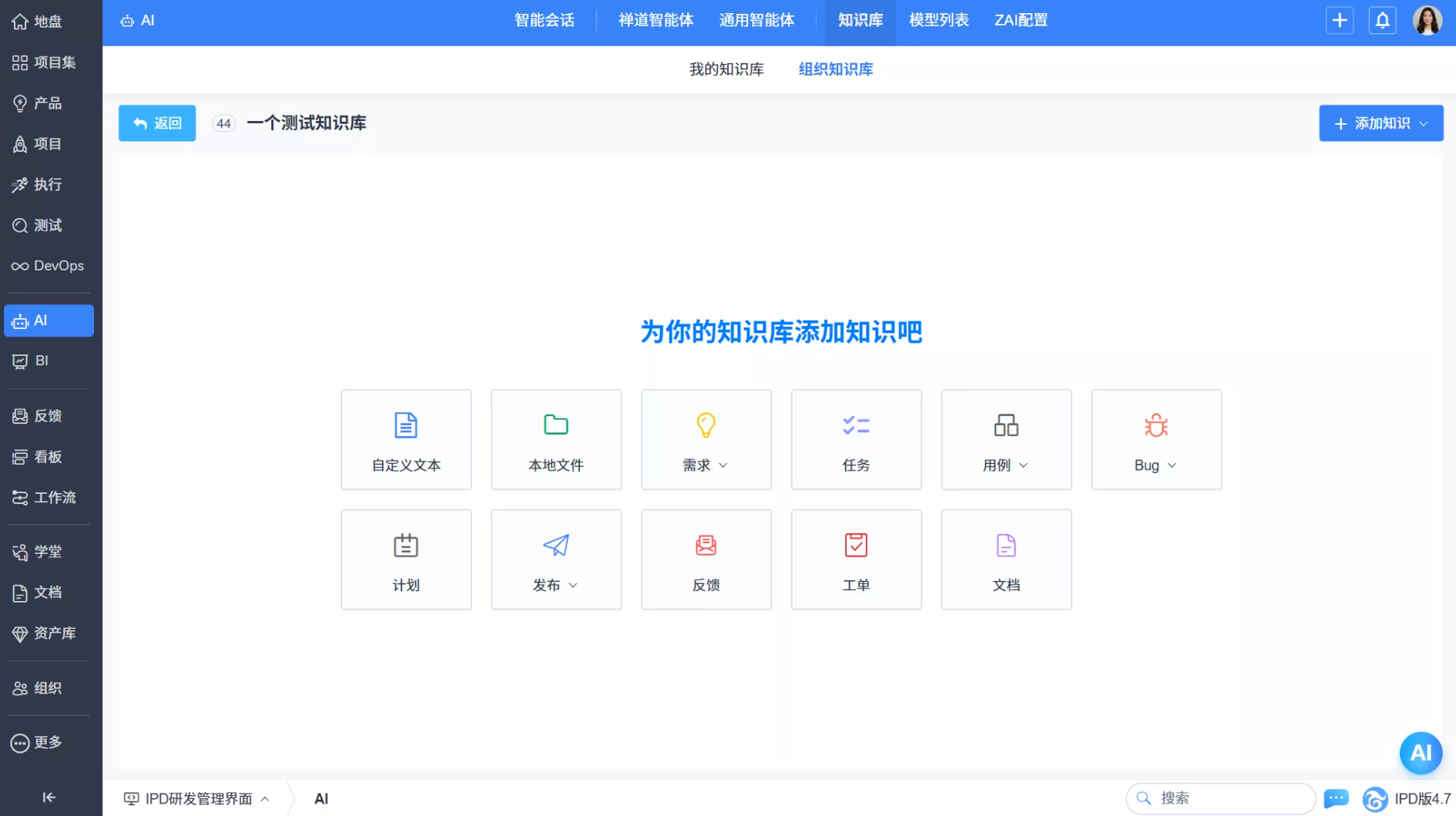The width and height of the screenshot is (1456, 816).
Task: Open the 模型列表 menu item
Action: point(938,20)
